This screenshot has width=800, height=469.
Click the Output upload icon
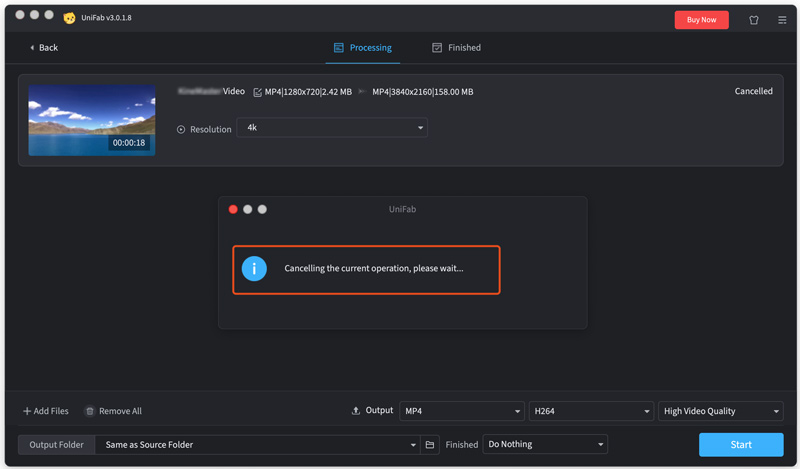pyautogui.click(x=356, y=411)
